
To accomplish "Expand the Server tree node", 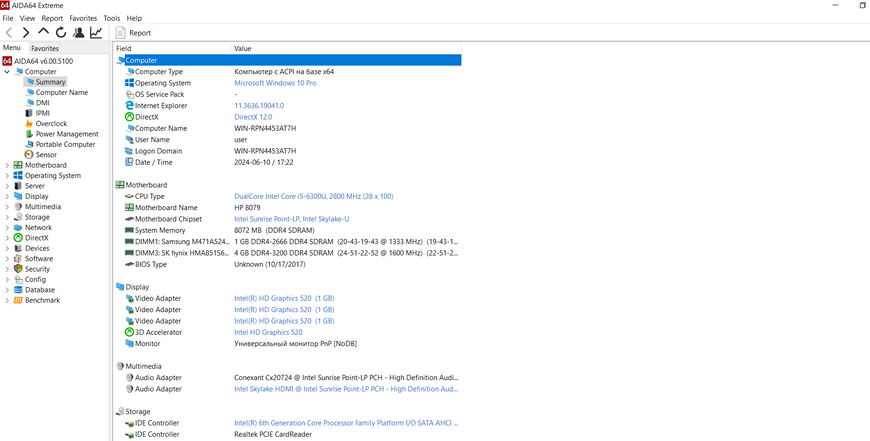I will coord(7,186).
